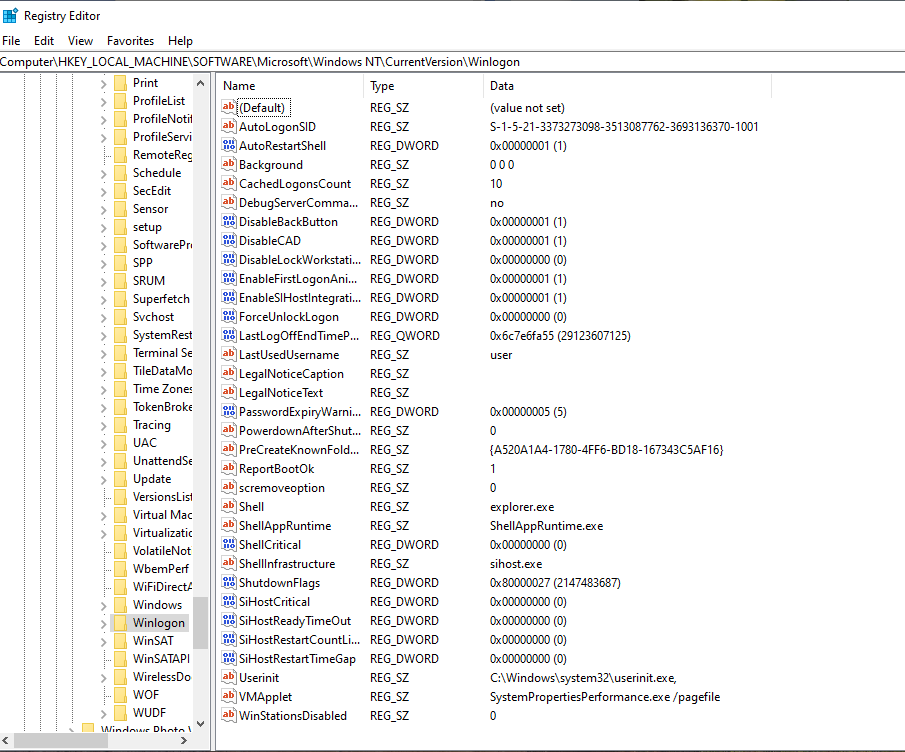Open the View menu

pos(80,41)
